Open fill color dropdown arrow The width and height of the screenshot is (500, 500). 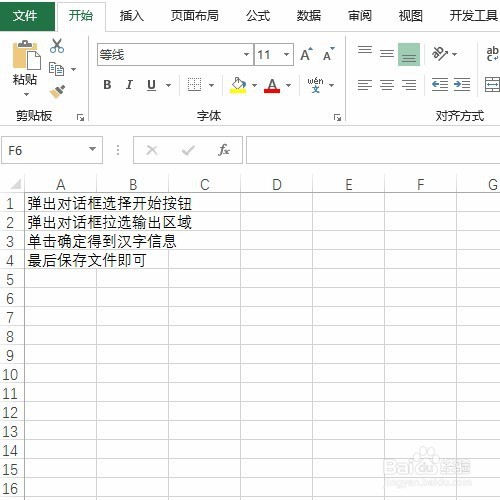pyautogui.click(x=254, y=85)
